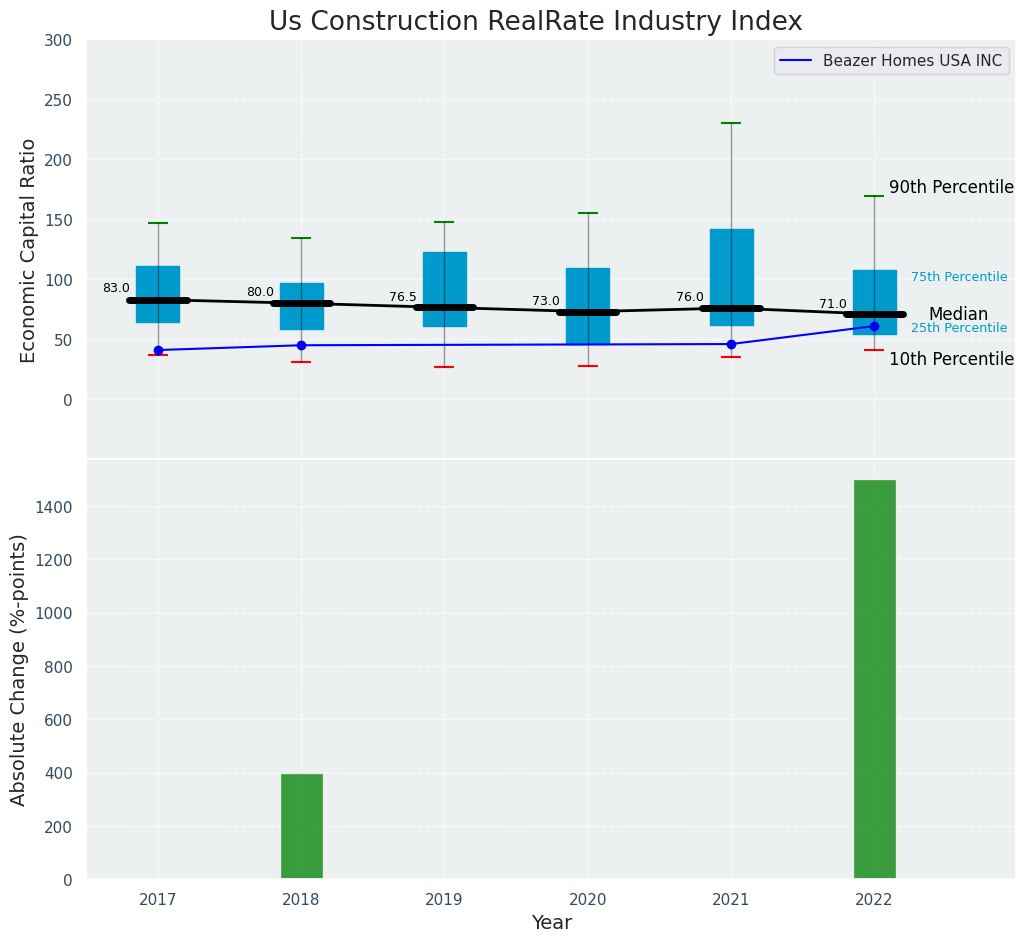The height and width of the screenshot is (942, 1026).
Task: Select the 2017 Beazer Homes blue data point
Action: pos(158,350)
